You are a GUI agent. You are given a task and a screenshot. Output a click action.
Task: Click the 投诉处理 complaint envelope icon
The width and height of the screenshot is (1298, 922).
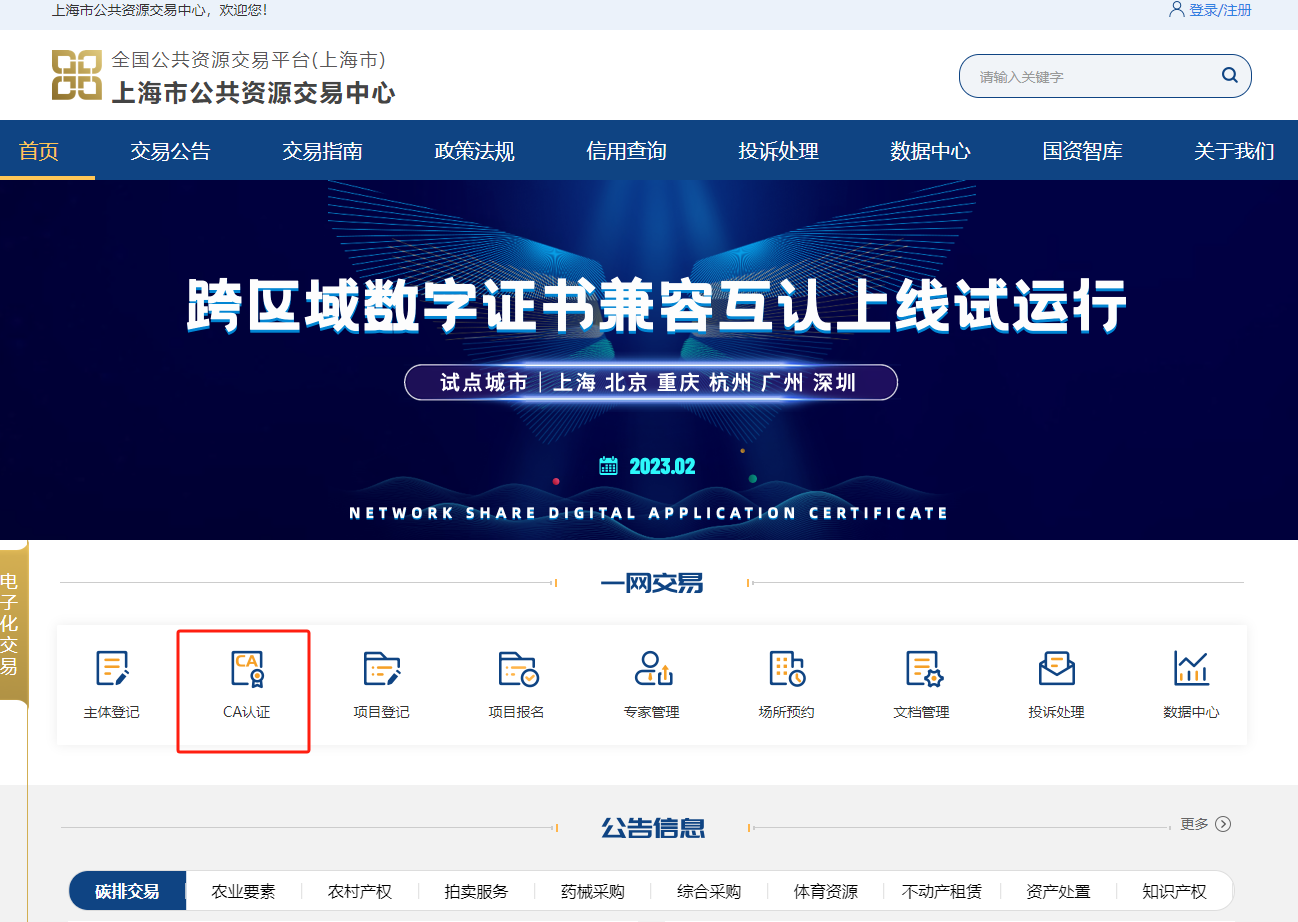[1056, 685]
